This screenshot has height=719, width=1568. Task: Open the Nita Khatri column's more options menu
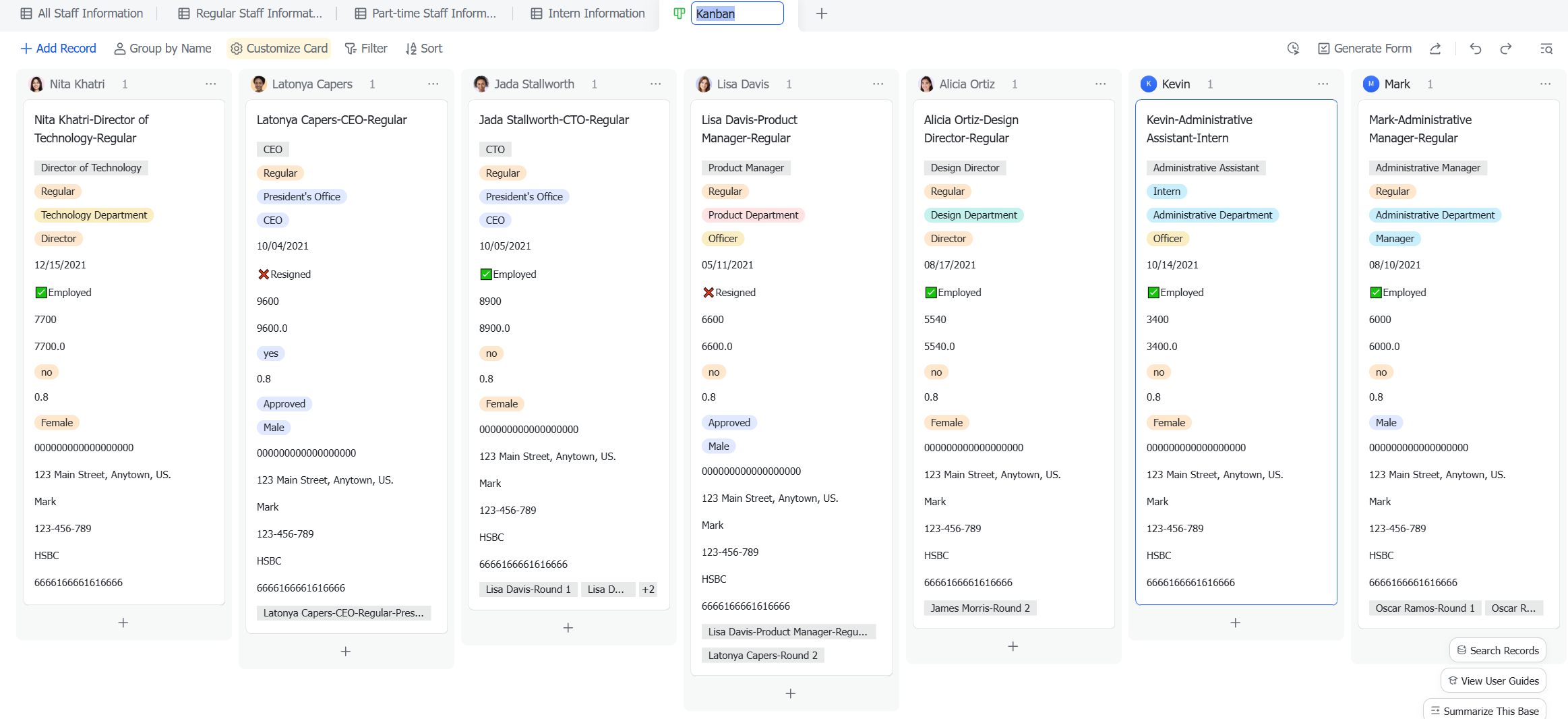coord(211,84)
